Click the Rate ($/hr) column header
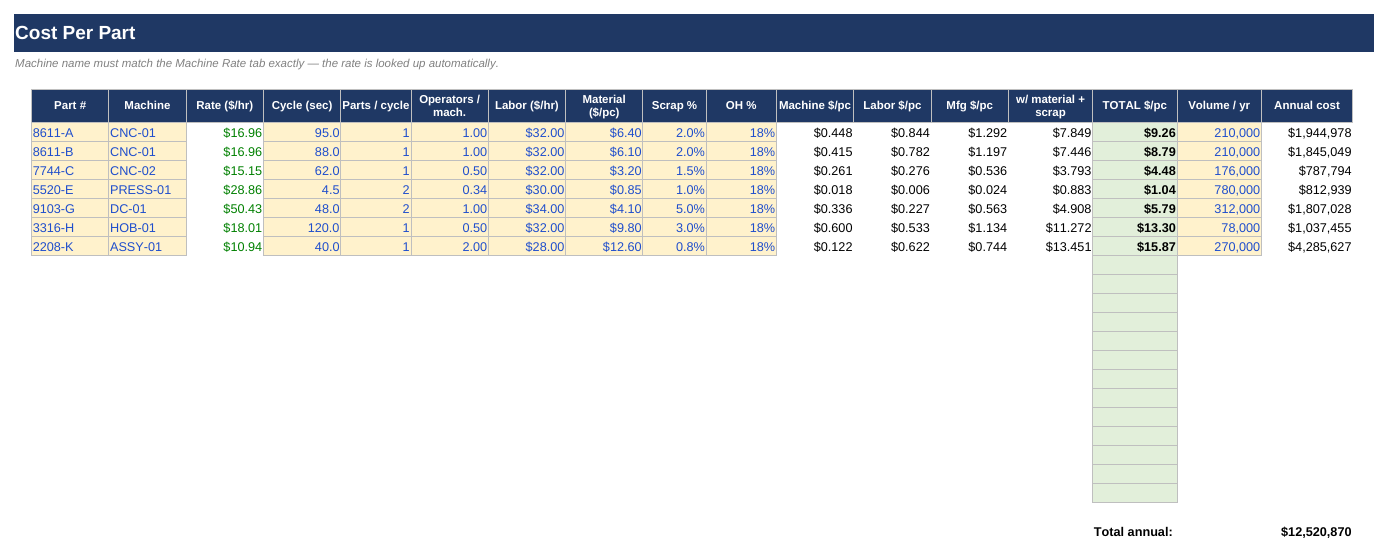 tap(225, 105)
